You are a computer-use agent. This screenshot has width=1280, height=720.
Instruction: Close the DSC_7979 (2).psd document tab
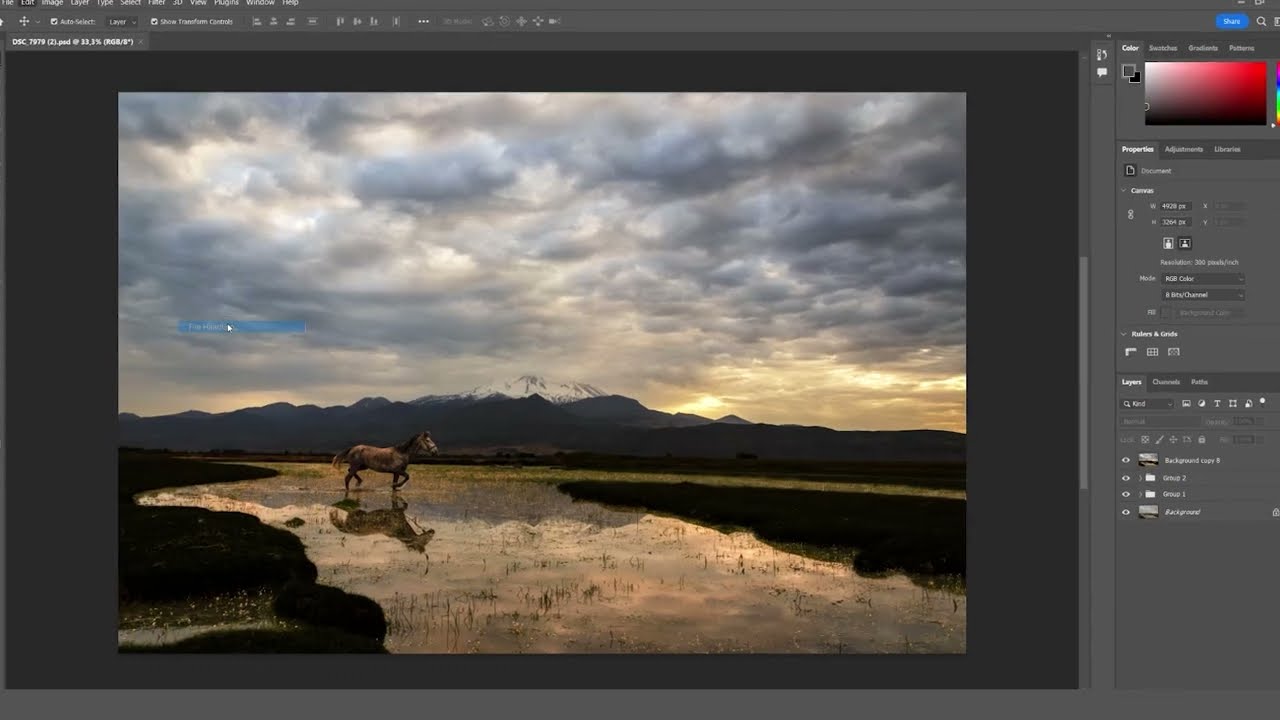point(142,42)
